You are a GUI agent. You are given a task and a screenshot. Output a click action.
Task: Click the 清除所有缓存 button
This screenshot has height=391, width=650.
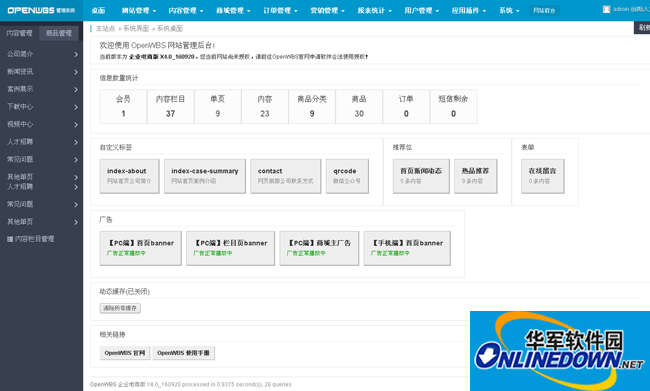point(120,308)
